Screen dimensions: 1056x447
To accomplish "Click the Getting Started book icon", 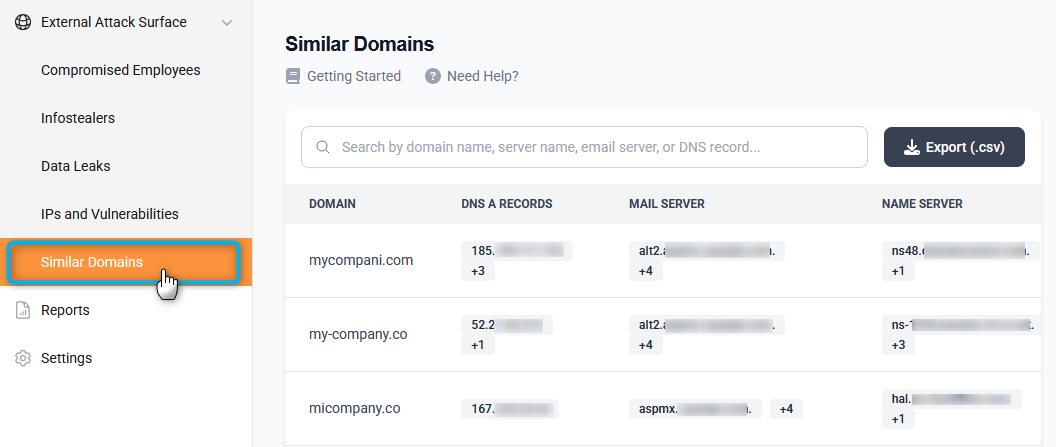I will coord(292,76).
